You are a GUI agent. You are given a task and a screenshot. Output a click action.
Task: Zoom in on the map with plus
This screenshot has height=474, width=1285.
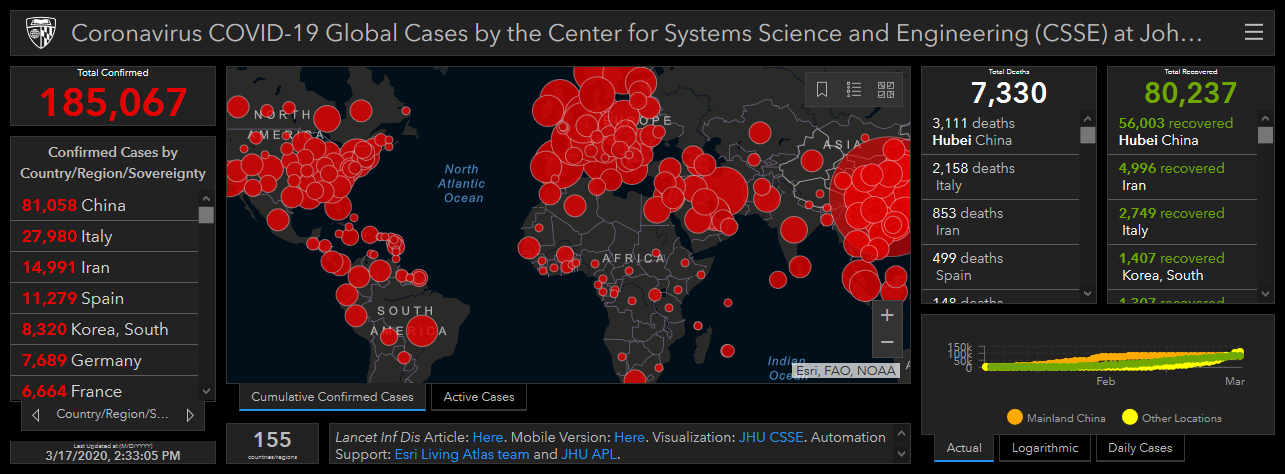coord(887,313)
